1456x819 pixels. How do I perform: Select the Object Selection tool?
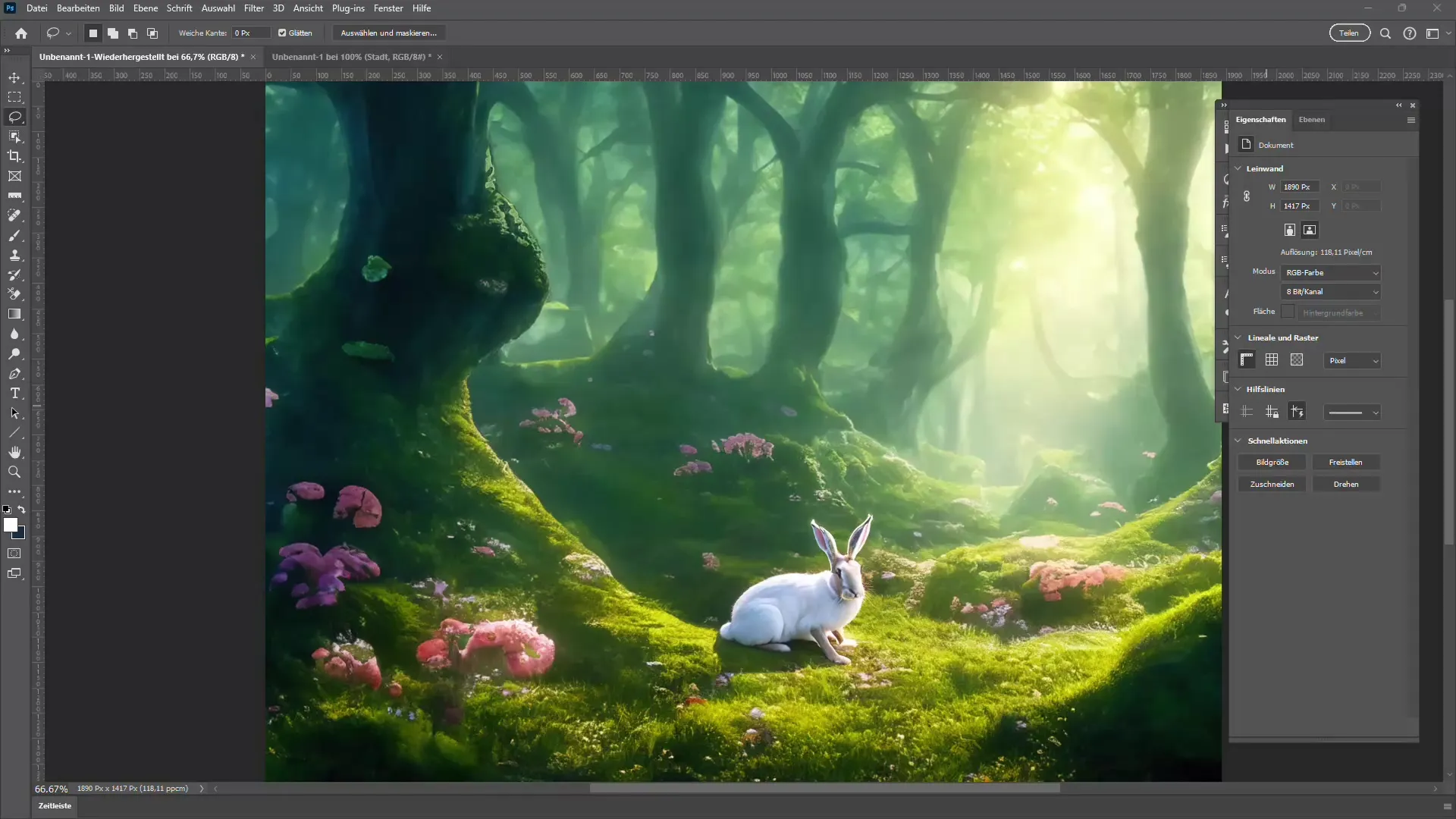pos(14,136)
